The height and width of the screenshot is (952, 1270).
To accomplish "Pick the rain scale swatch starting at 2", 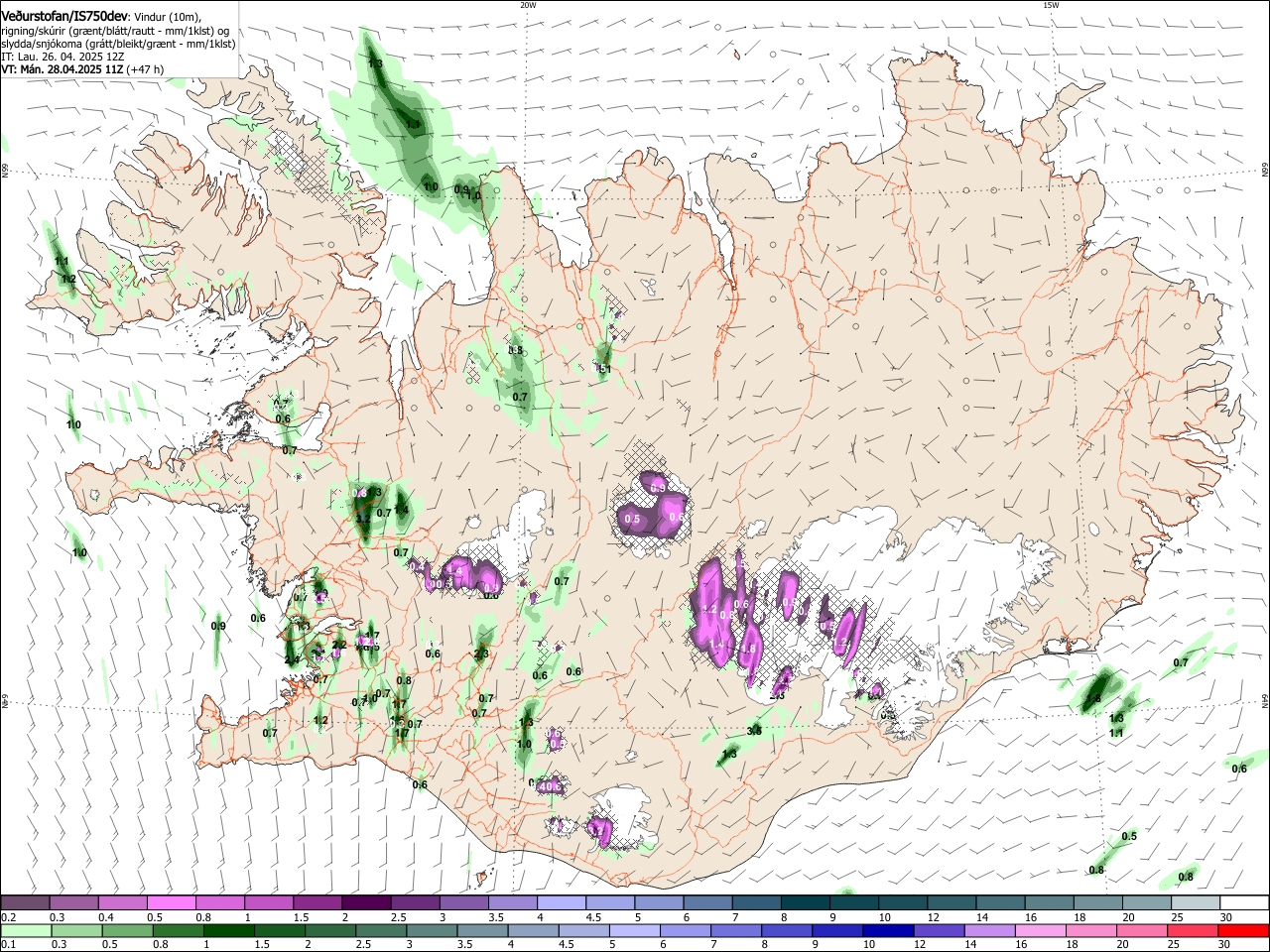I will (x=330, y=930).
